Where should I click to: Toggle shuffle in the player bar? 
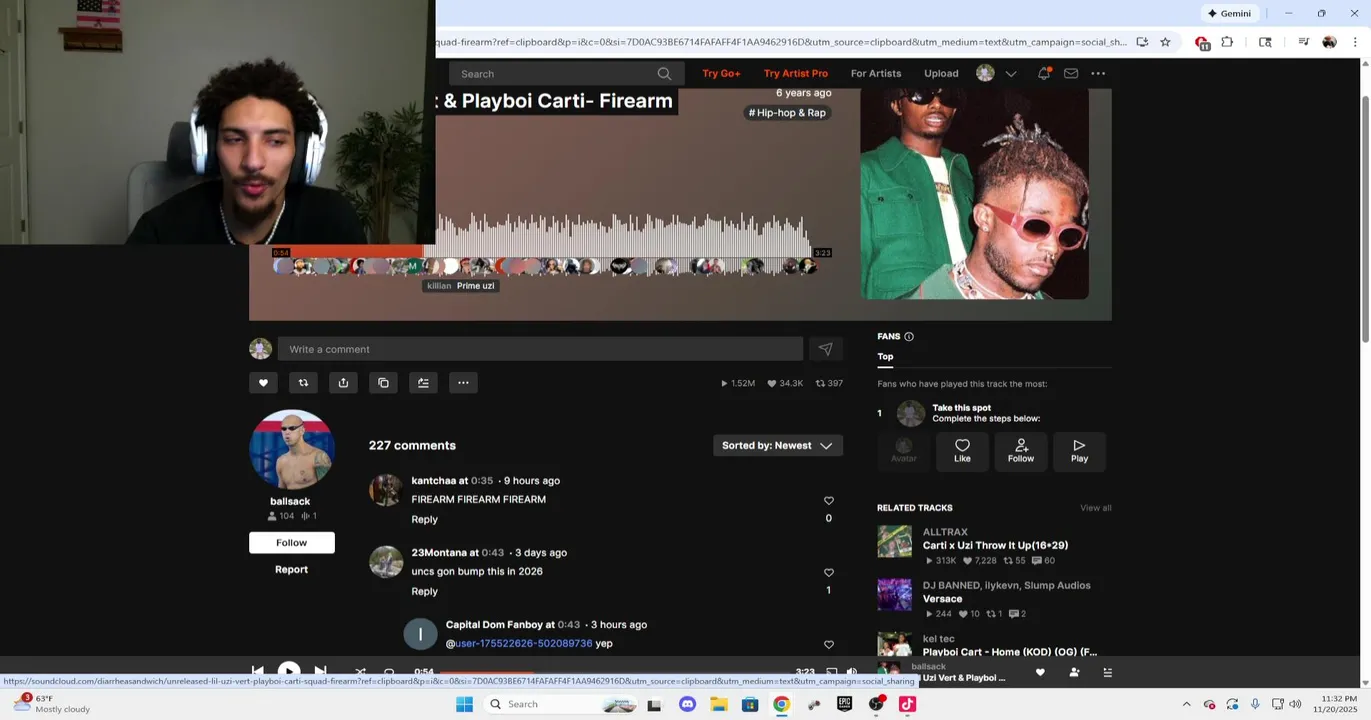[360, 672]
